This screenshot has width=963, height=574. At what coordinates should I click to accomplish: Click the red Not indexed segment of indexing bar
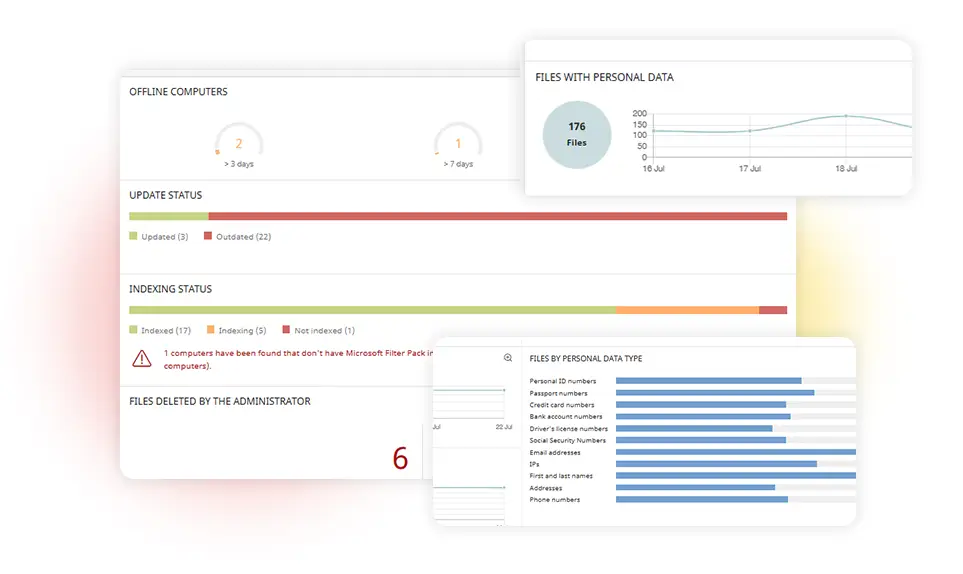coord(773,310)
